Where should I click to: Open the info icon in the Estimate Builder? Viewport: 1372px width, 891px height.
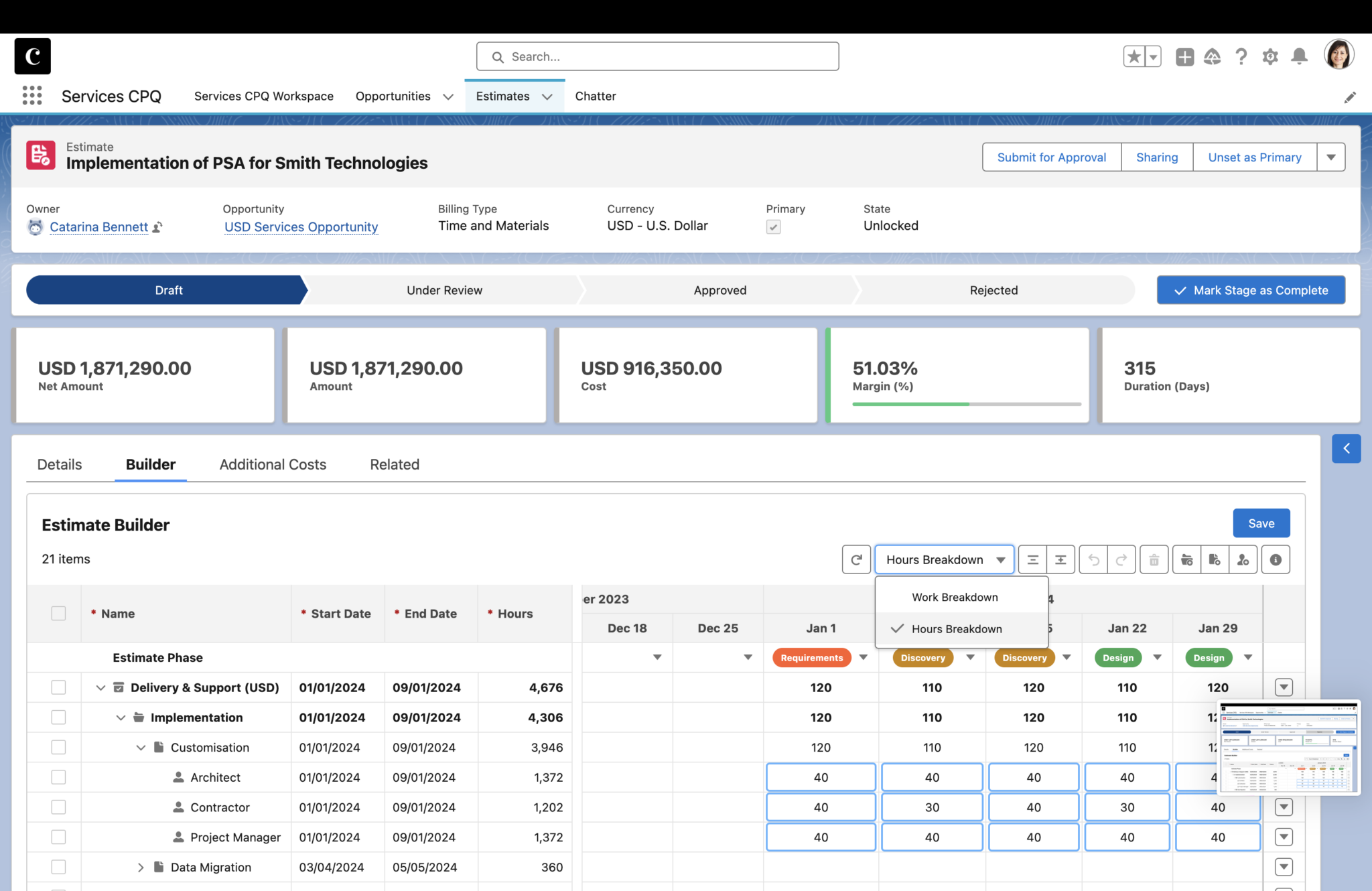(x=1276, y=559)
